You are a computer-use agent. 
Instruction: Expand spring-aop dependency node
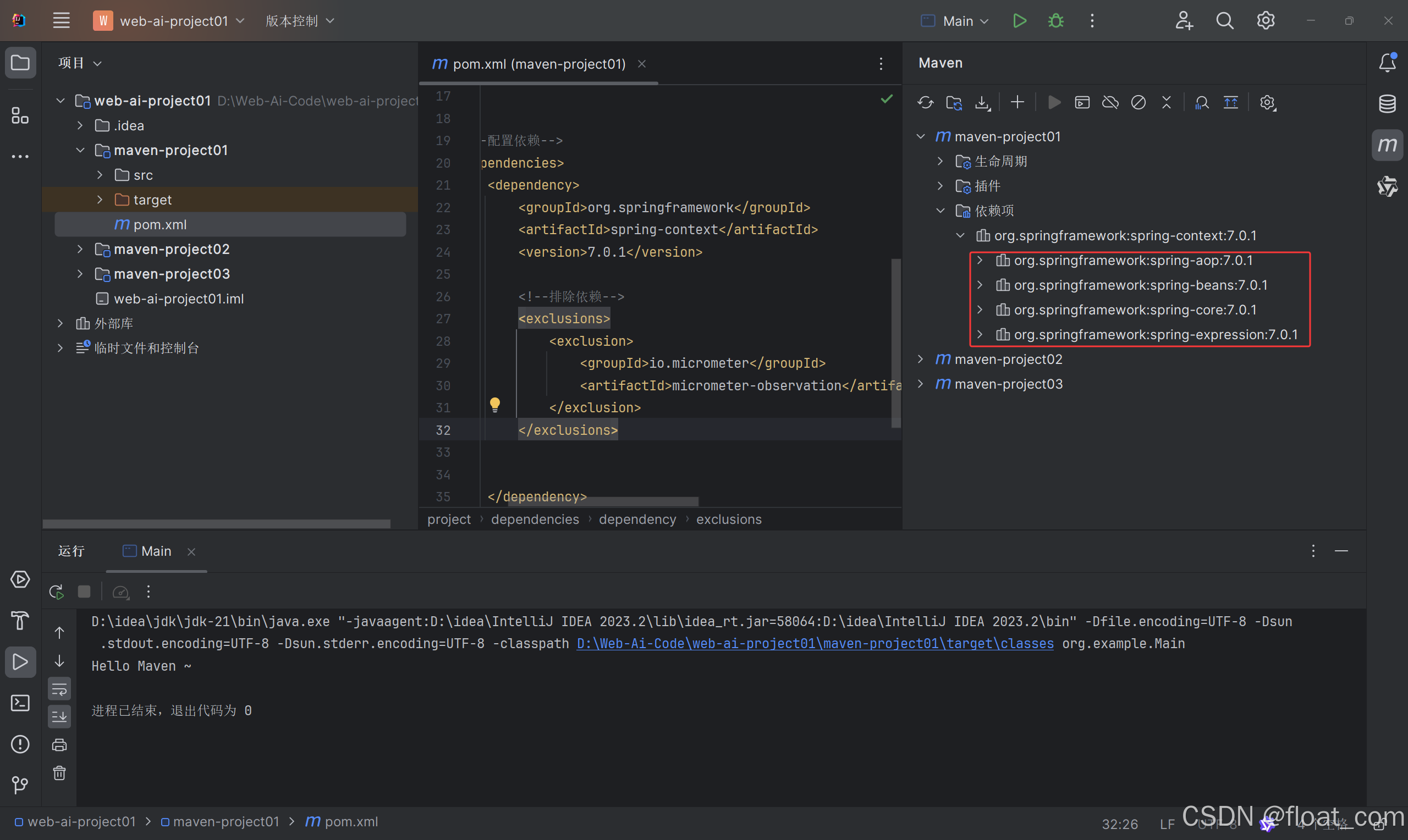tap(980, 261)
